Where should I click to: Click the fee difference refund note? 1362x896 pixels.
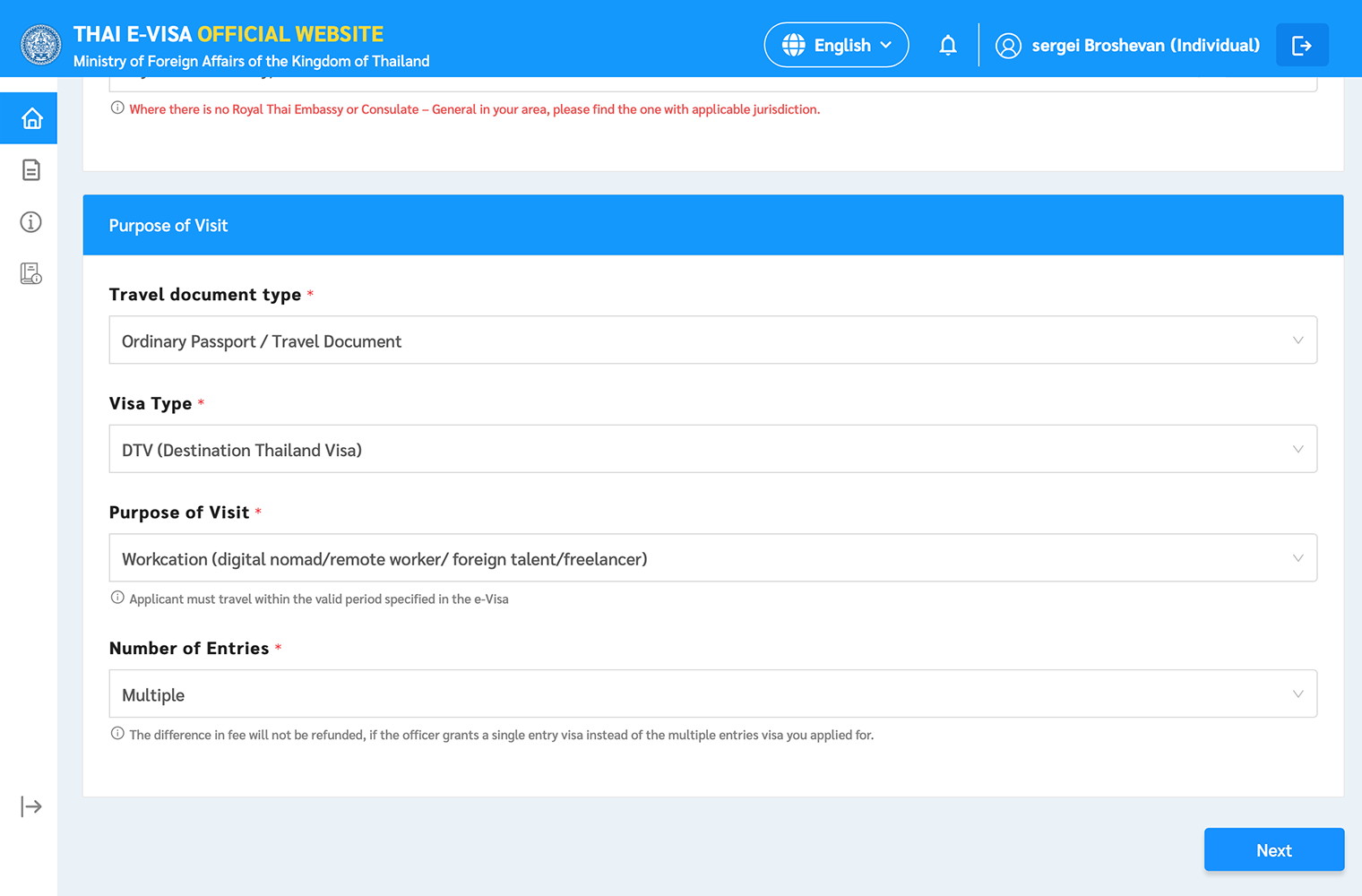(502, 735)
